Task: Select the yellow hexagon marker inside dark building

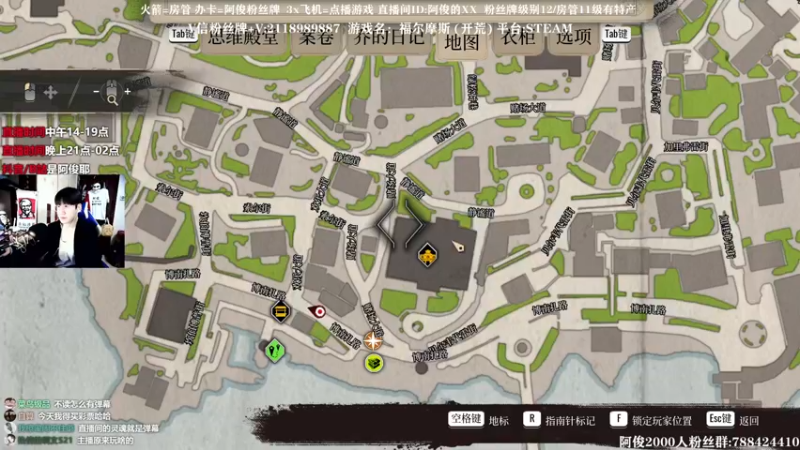Action: (x=427, y=255)
